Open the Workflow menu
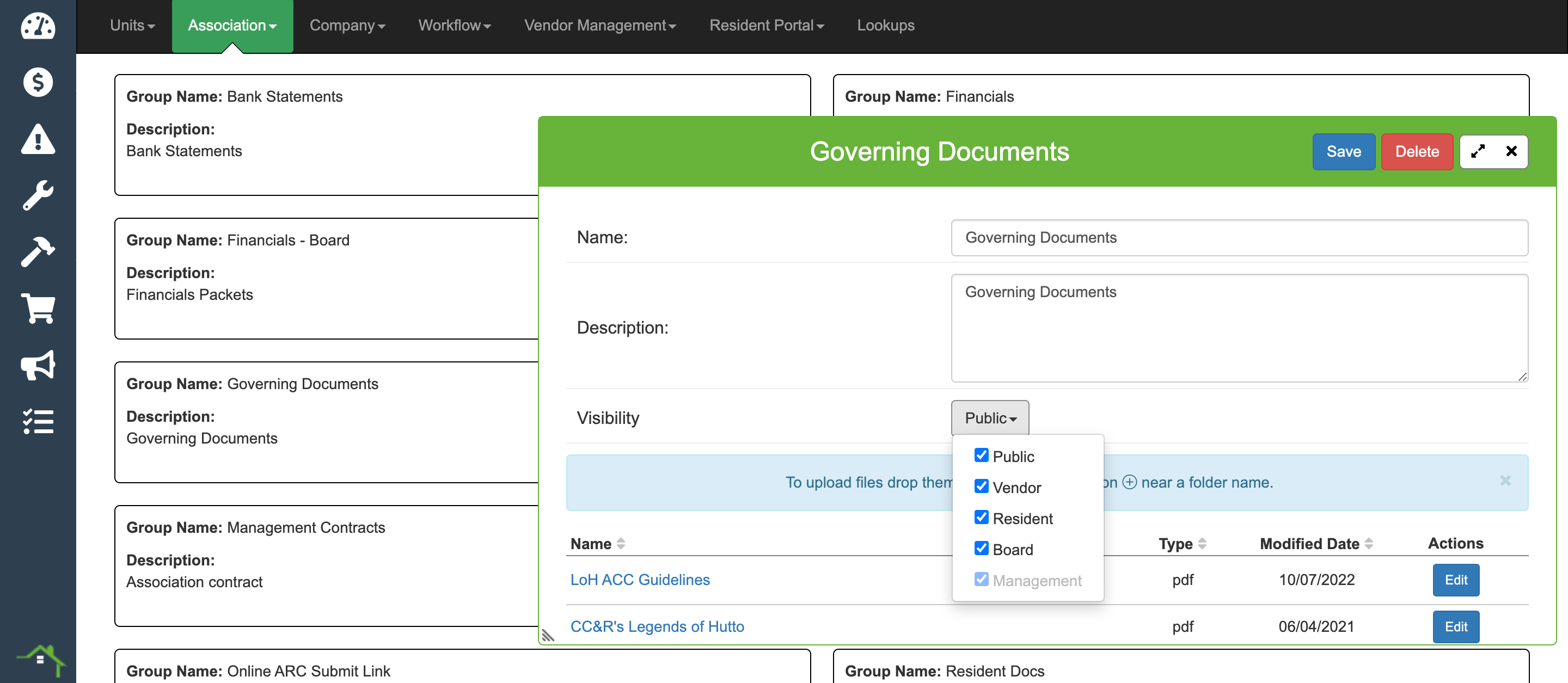The height and width of the screenshot is (683, 1568). (454, 26)
